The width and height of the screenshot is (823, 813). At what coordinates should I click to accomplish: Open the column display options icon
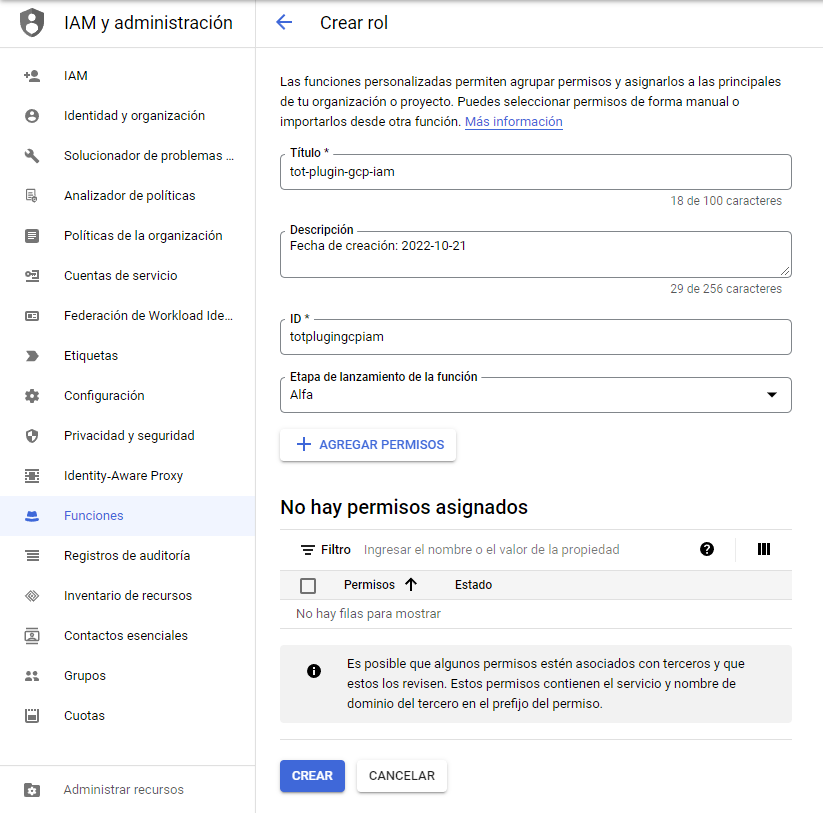(764, 549)
